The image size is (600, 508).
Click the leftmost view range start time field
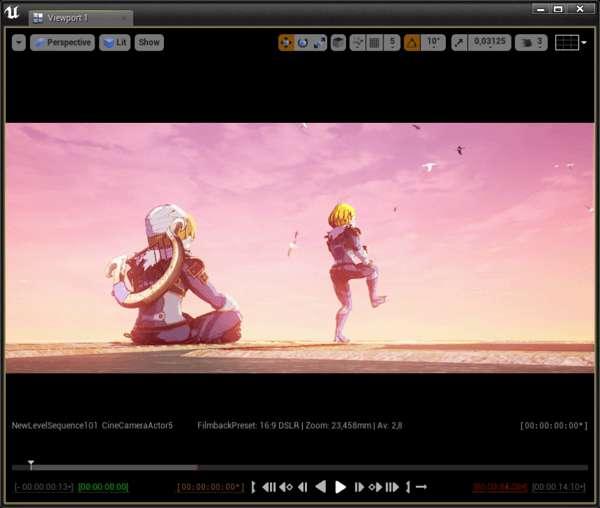click(x=44, y=487)
